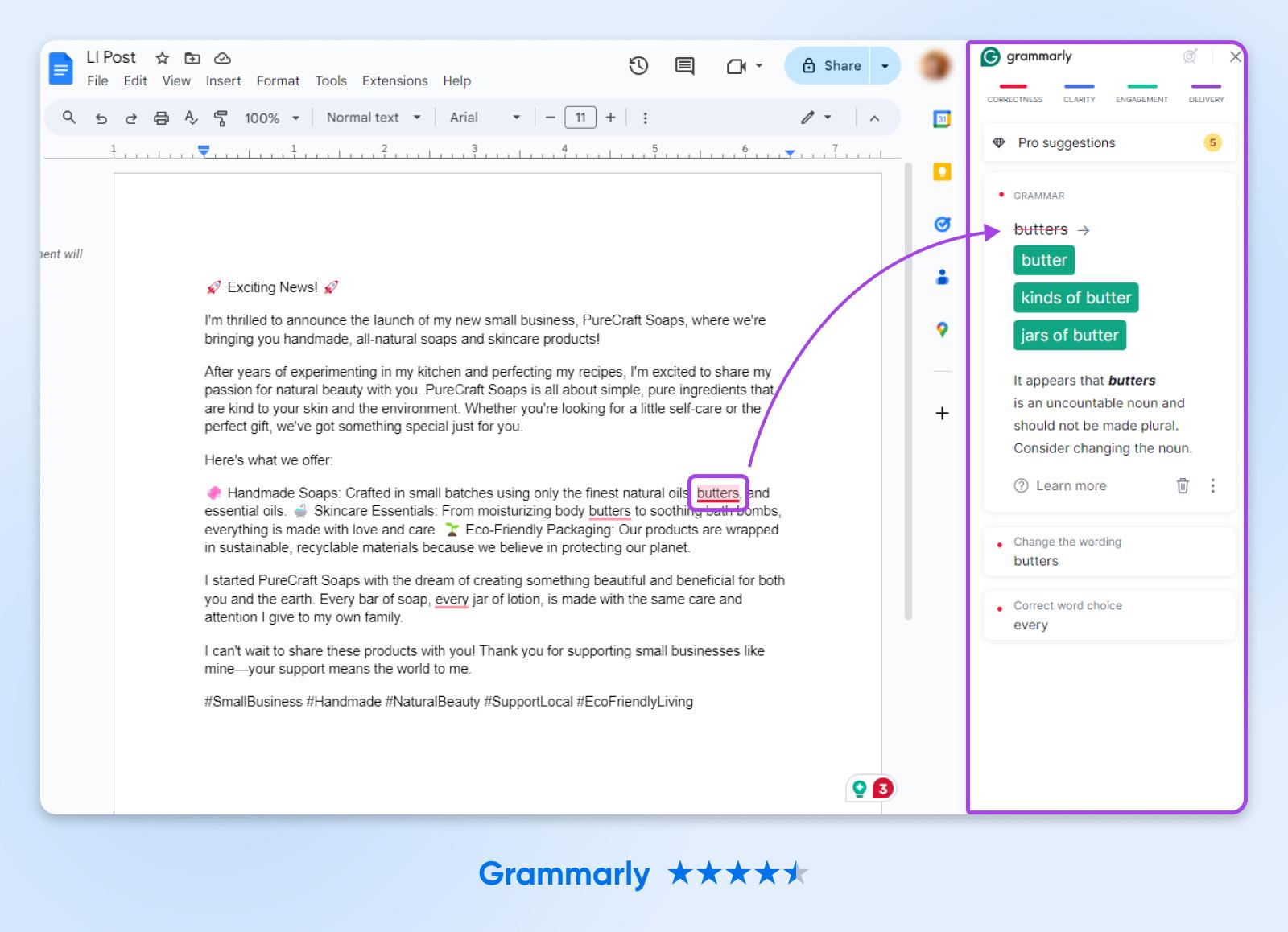The image size is (1288, 932).
Task: Collapse the menus with the up chevron
Action: coord(874,118)
